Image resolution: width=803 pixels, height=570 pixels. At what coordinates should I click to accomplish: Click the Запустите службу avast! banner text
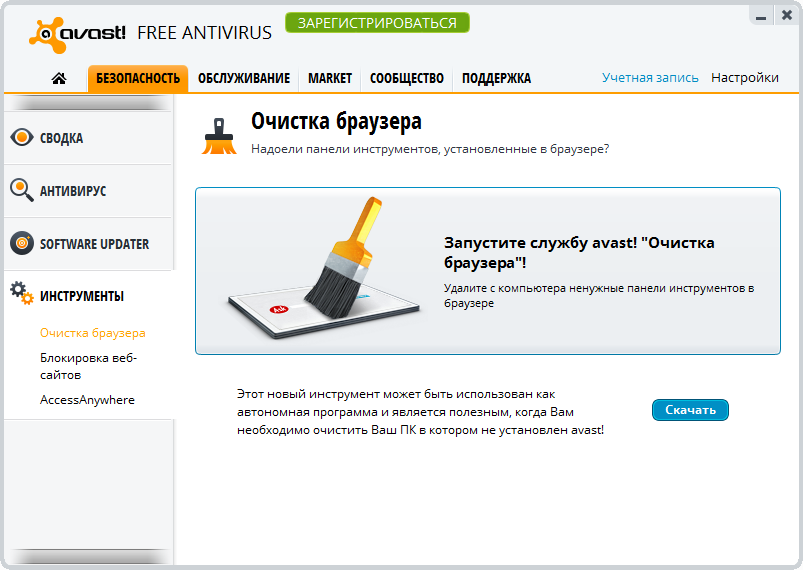[x=579, y=252]
